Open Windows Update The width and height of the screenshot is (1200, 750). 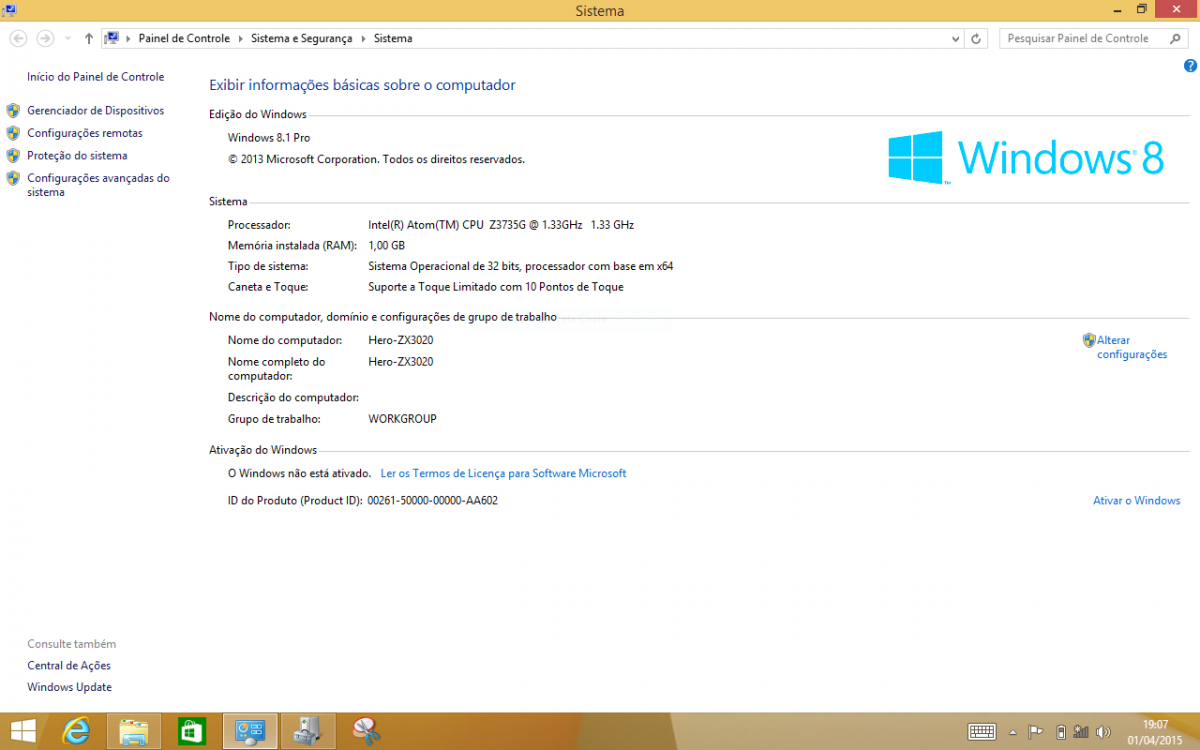coord(70,688)
